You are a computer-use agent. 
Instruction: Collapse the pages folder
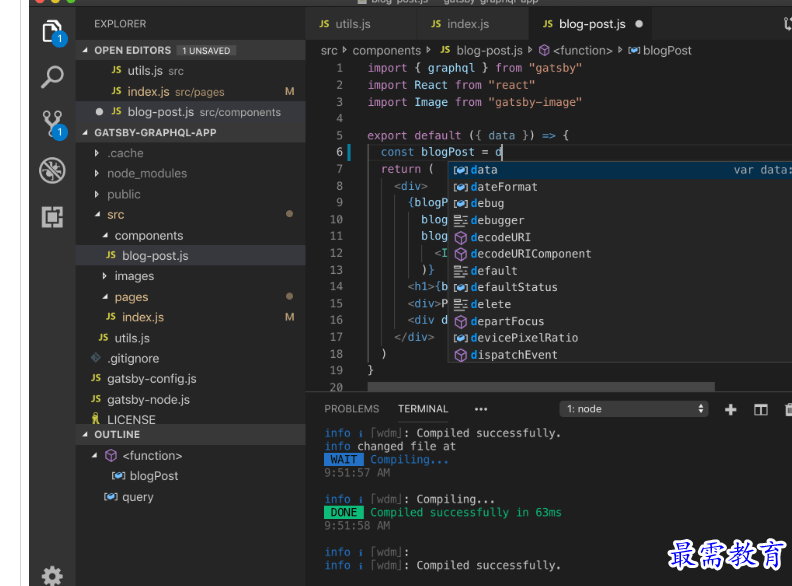point(105,297)
